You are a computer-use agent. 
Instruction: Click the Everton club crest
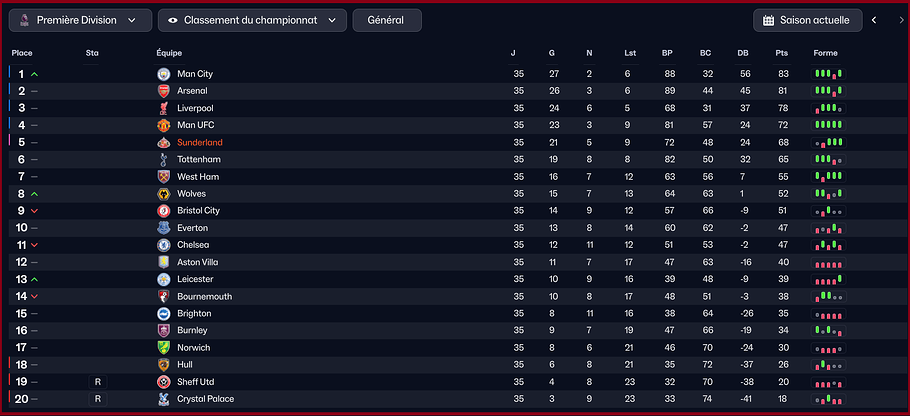tap(163, 228)
